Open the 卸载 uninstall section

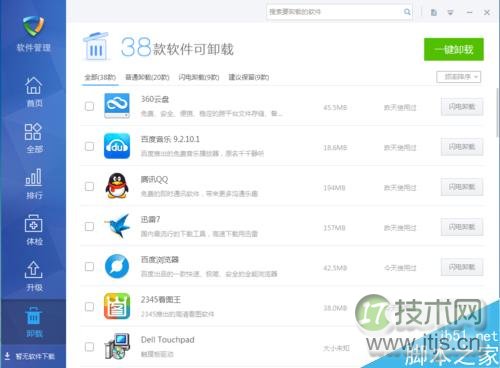[x=34, y=322]
